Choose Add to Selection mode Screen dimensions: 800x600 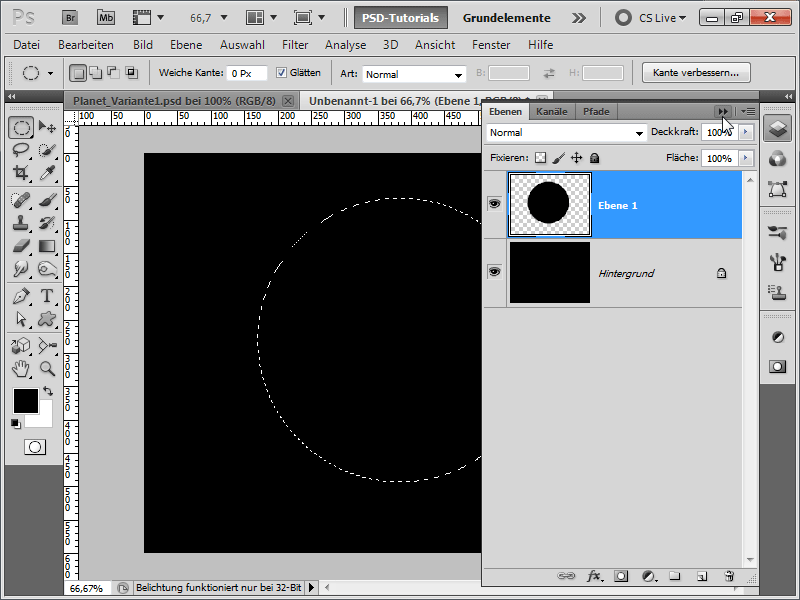pos(96,73)
